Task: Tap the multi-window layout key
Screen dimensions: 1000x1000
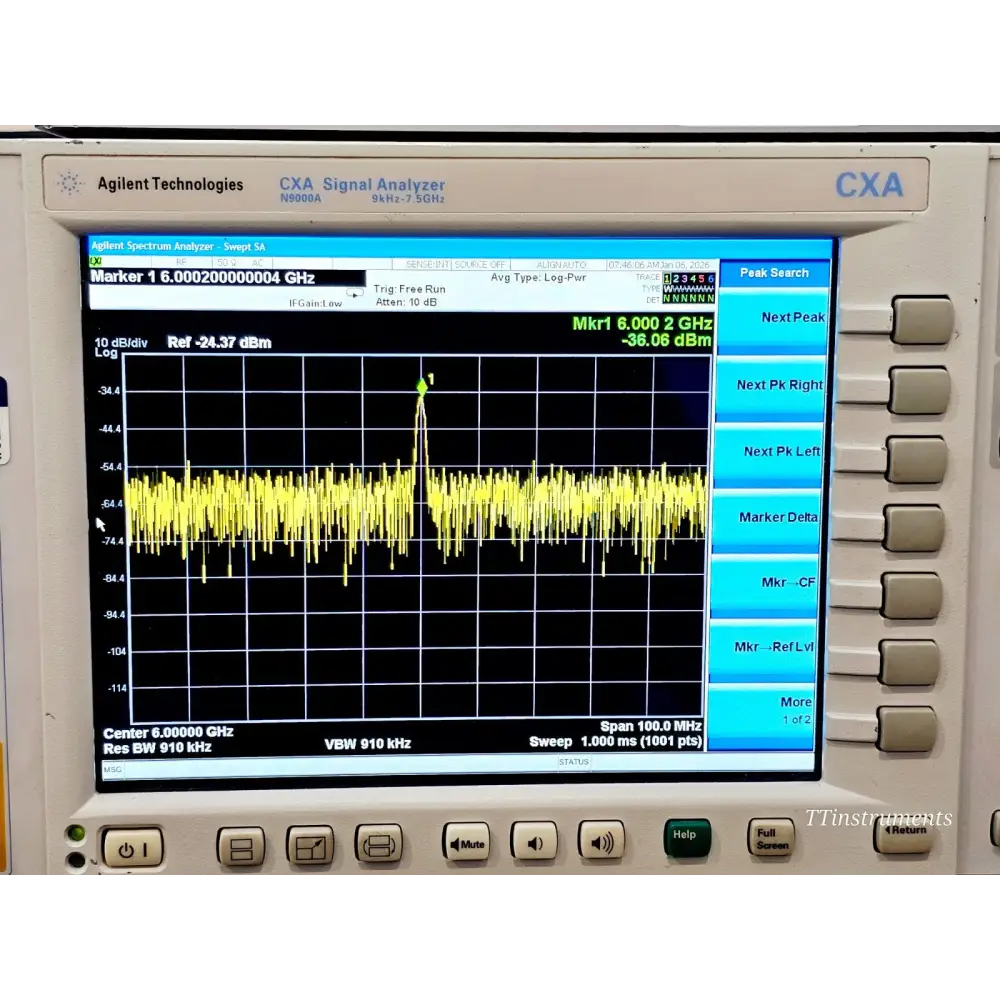Action: pyautogui.click(x=241, y=847)
